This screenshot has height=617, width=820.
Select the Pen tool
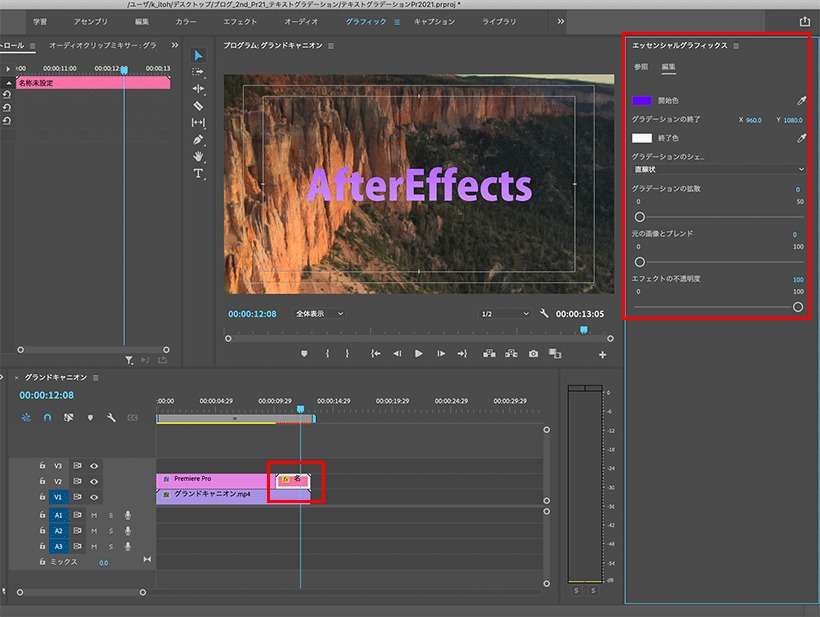198,140
